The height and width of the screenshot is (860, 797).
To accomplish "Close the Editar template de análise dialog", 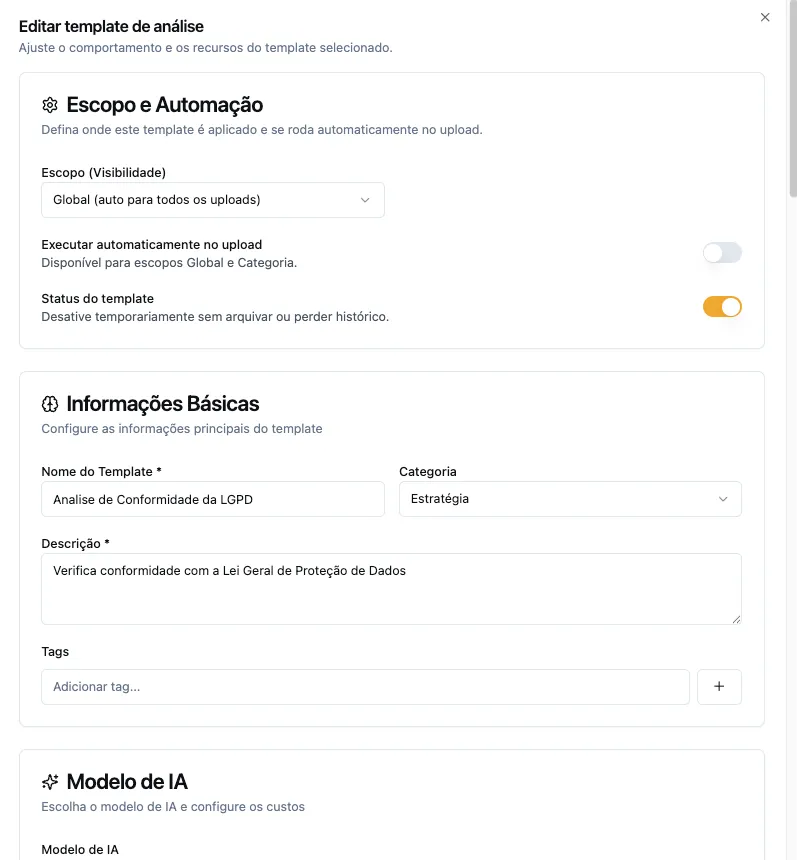I will point(765,17).
